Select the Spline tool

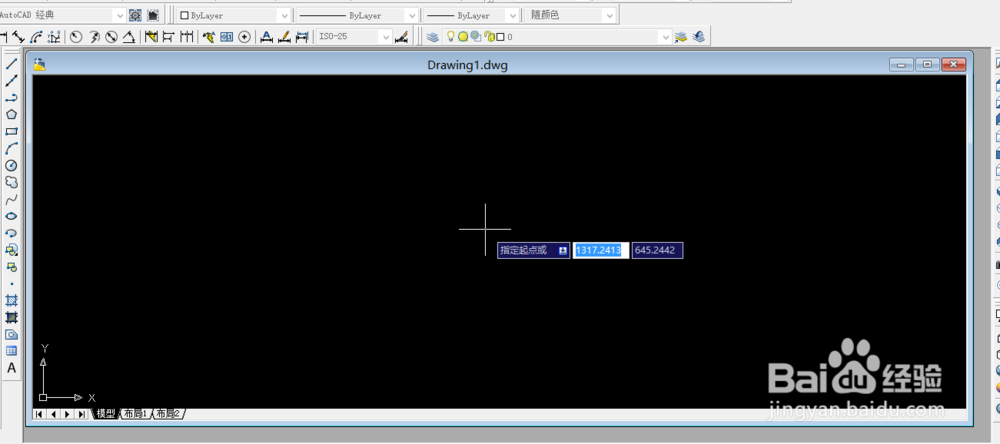[x=11, y=199]
